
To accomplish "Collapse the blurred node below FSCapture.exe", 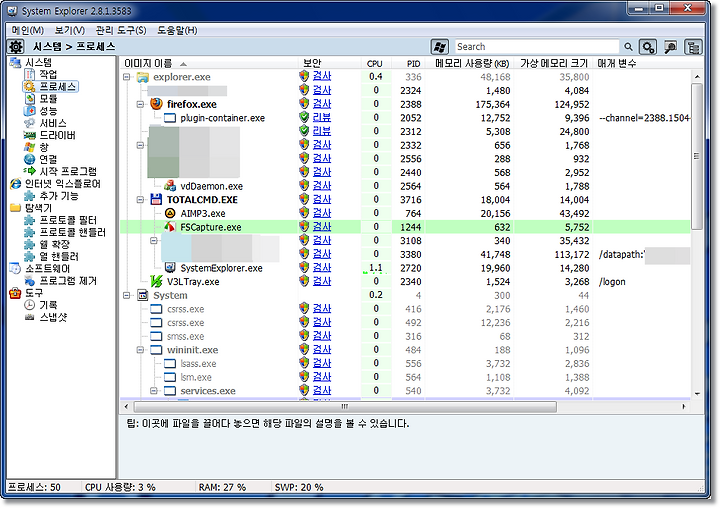I will (x=154, y=241).
